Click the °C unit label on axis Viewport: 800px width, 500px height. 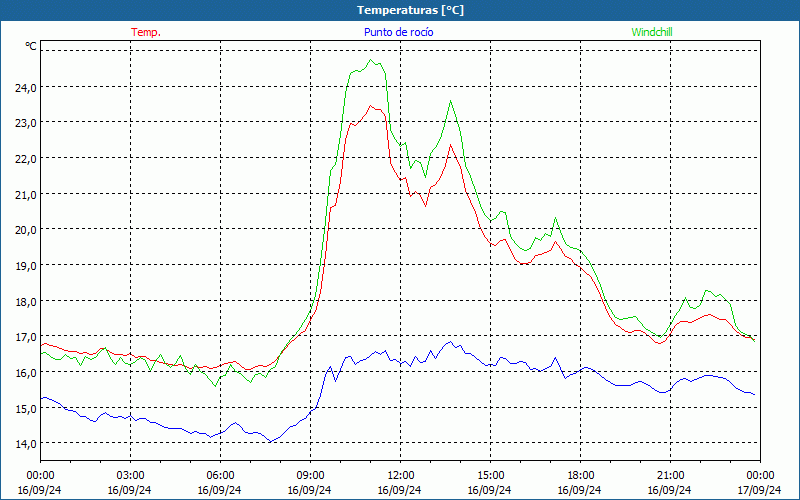(31, 46)
